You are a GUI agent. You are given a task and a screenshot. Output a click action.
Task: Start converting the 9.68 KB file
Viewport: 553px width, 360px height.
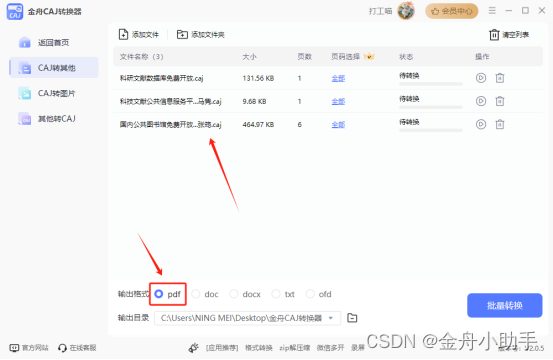pyautogui.click(x=481, y=101)
